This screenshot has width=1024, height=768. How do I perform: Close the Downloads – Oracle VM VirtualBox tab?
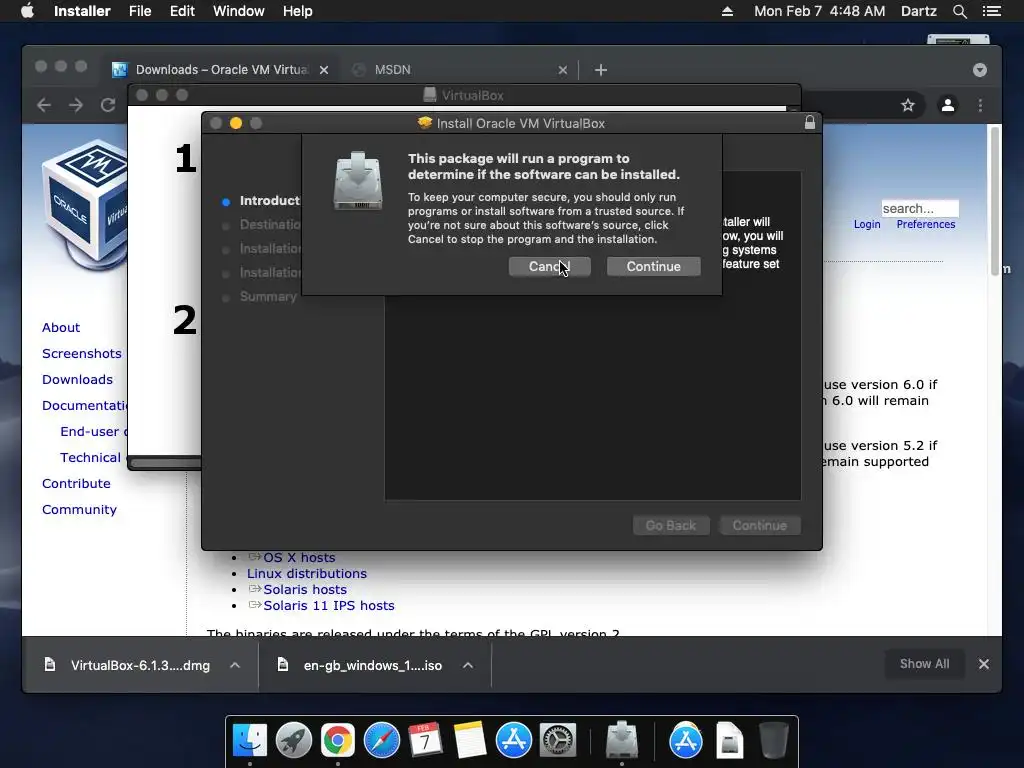pyautogui.click(x=324, y=70)
